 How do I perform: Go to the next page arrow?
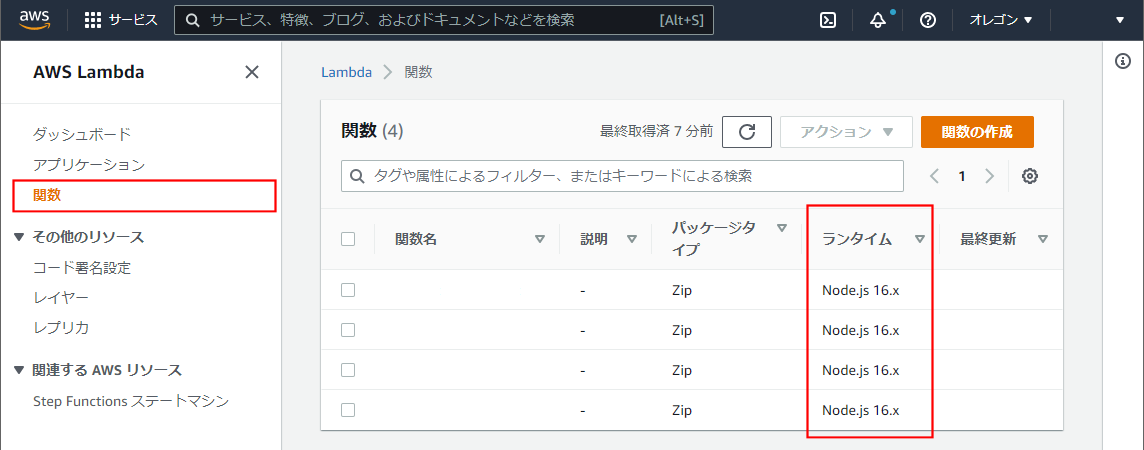tap(990, 176)
